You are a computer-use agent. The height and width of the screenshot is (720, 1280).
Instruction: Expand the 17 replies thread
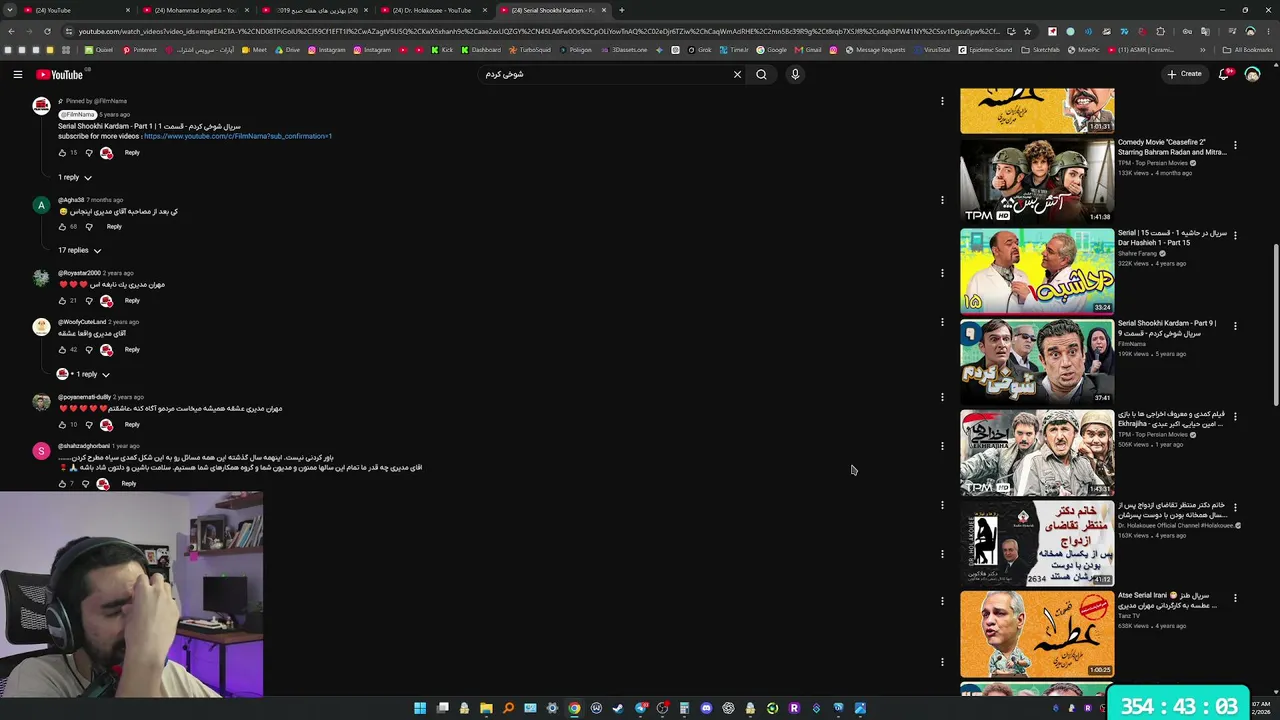[79, 250]
